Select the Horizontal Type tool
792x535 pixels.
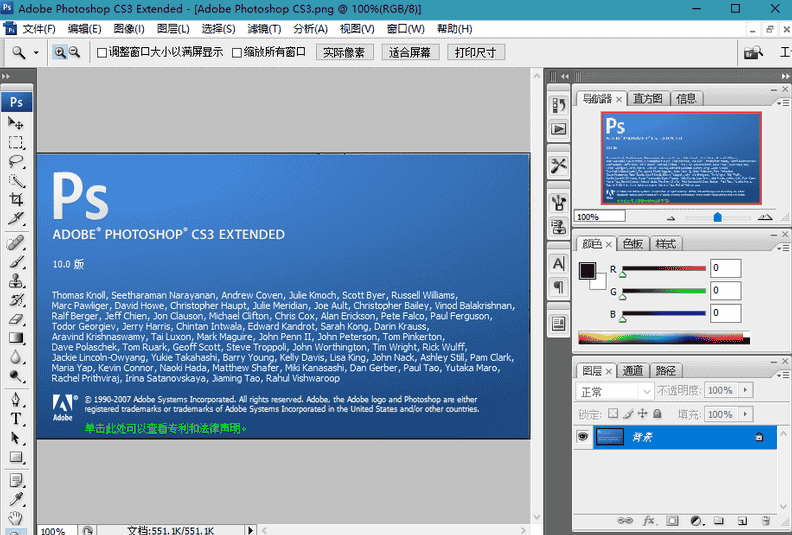(16, 418)
